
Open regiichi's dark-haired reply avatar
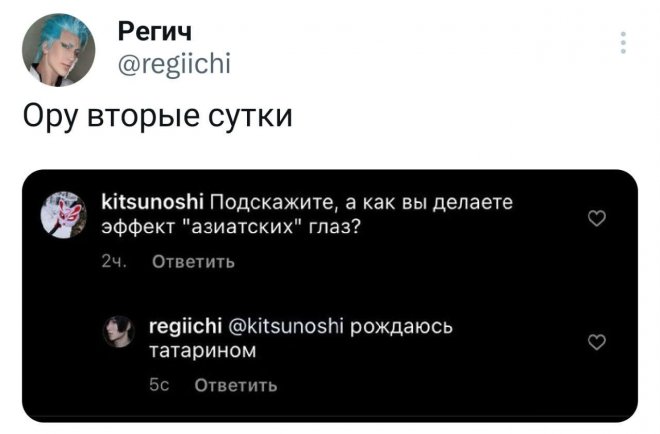tap(119, 332)
